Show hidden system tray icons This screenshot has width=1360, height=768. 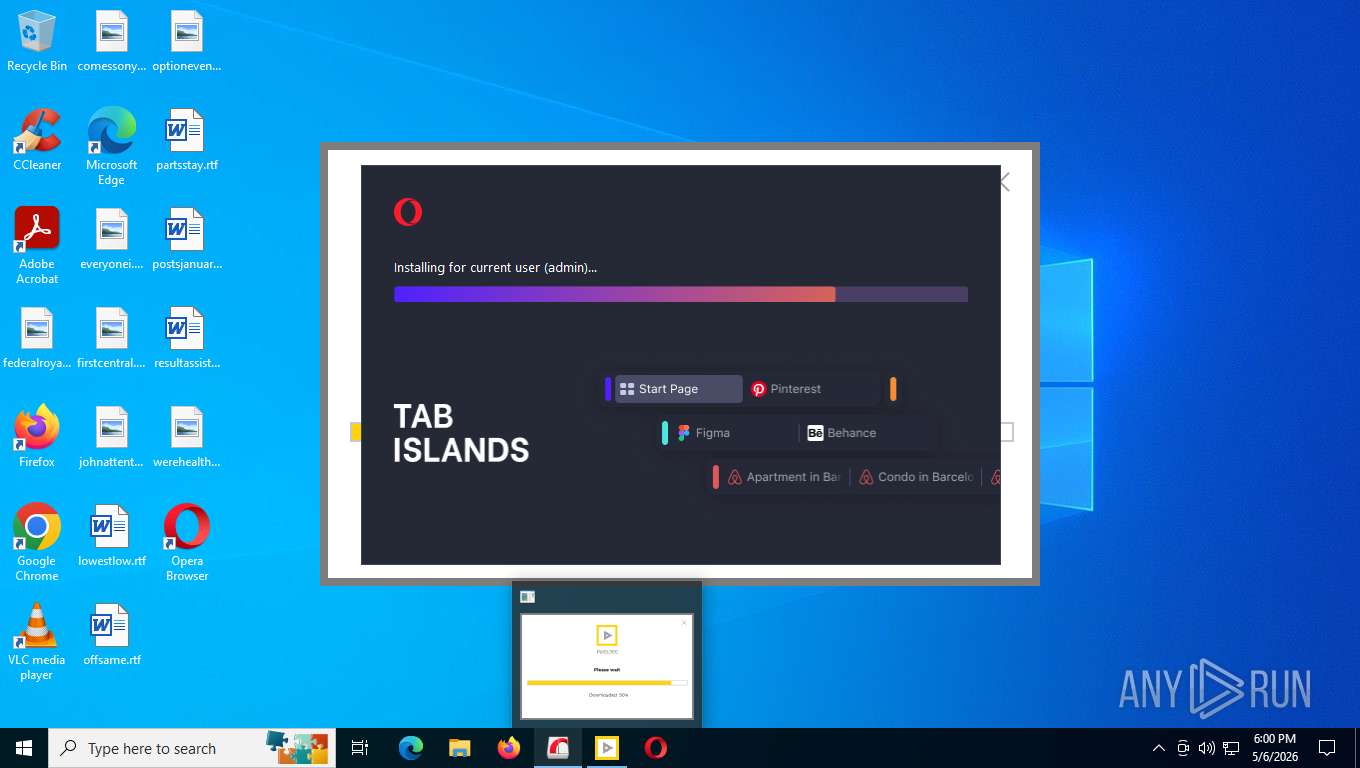tap(1159, 748)
